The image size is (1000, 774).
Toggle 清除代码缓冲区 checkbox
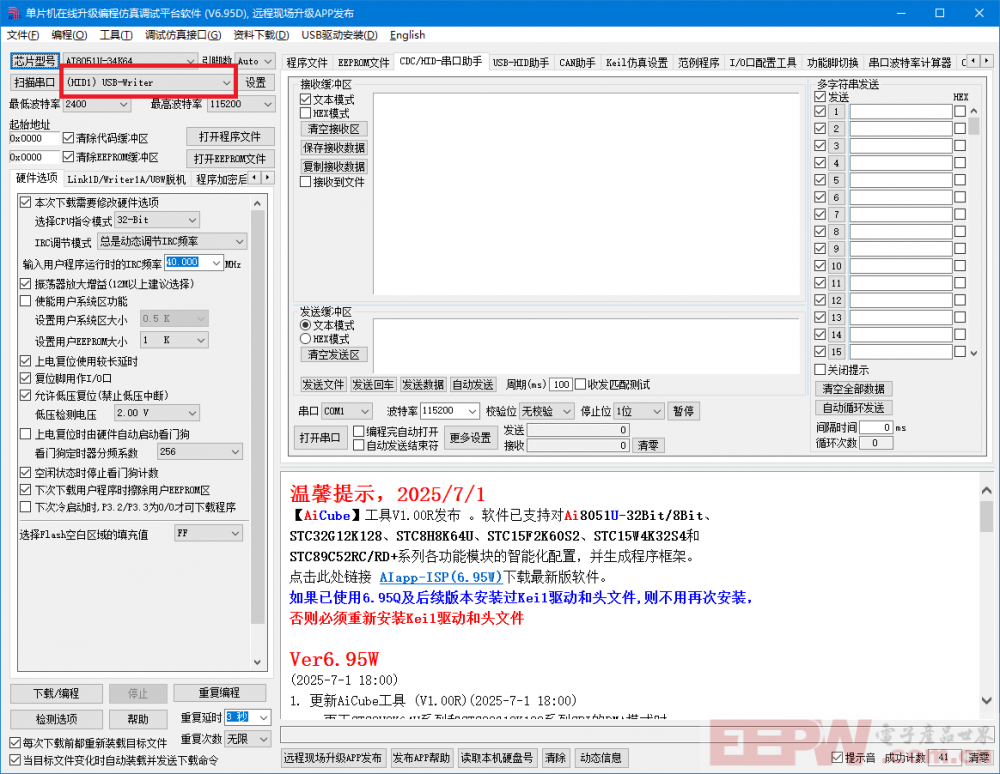click(69, 138)
